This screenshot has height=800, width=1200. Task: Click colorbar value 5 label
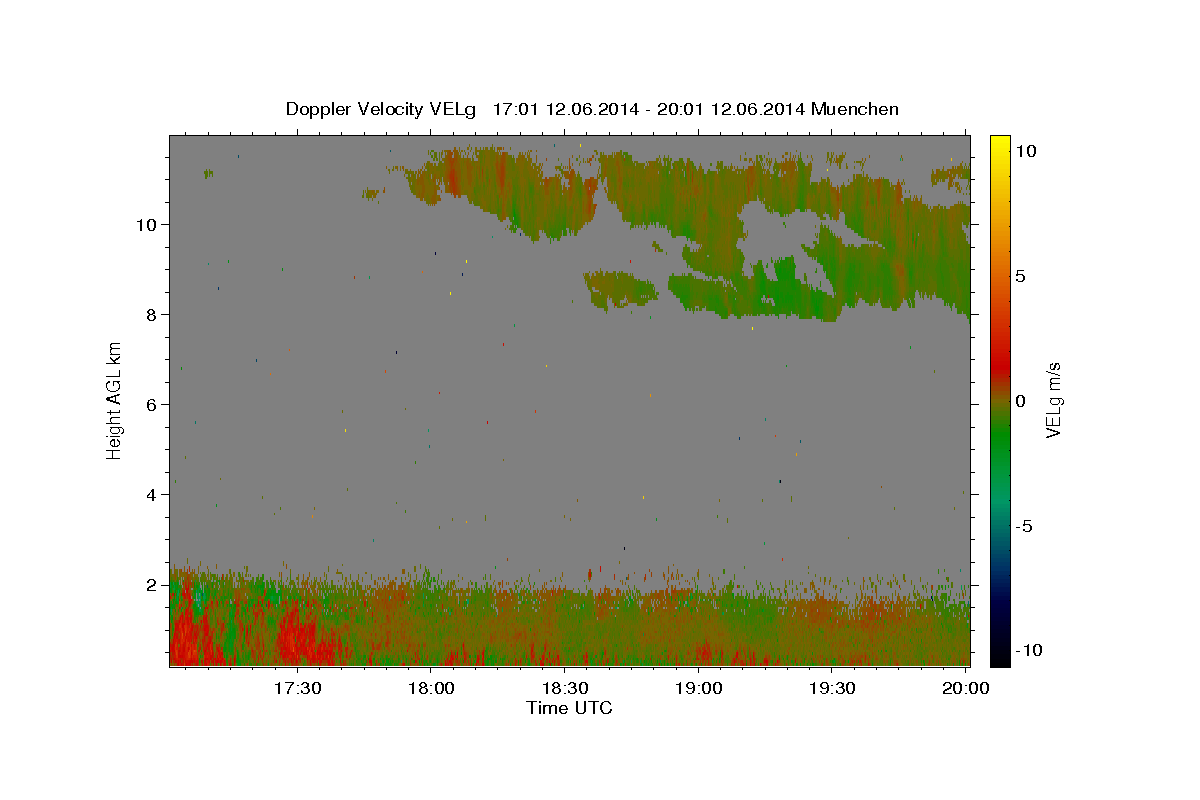(1020, 276)
